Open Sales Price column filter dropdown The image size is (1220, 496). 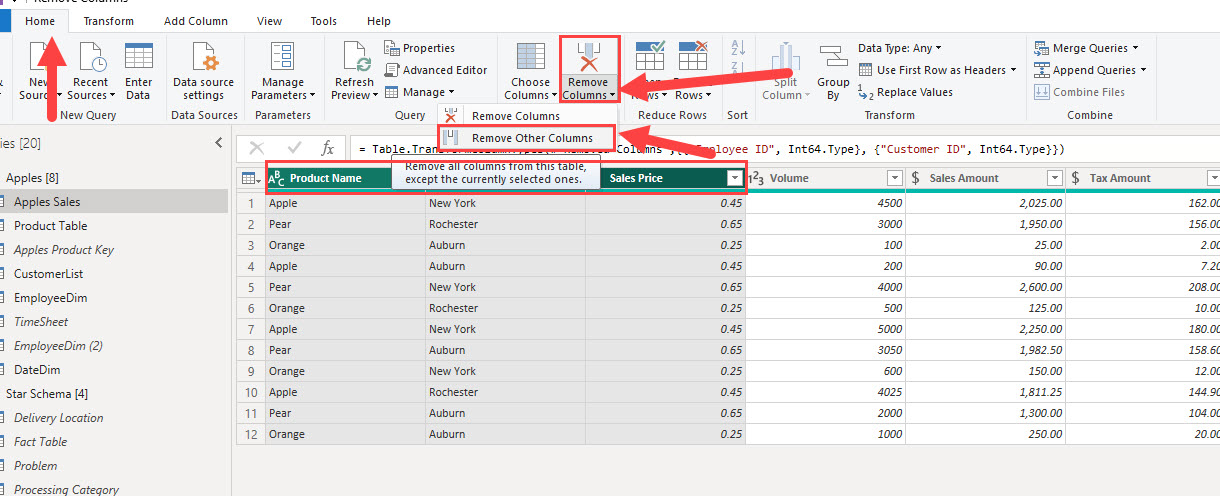[735, 178]
